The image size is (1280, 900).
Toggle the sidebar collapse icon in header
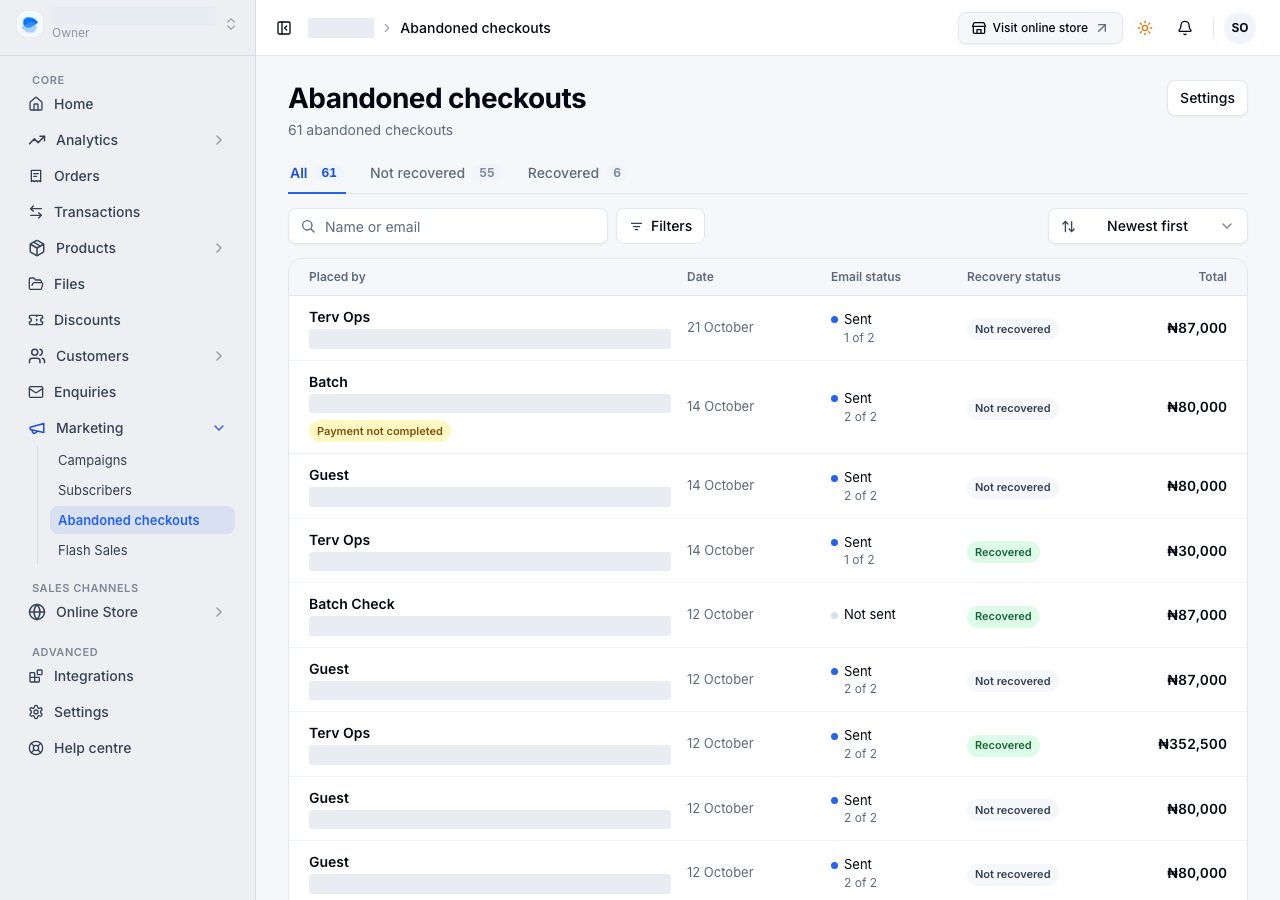(284, 28)
